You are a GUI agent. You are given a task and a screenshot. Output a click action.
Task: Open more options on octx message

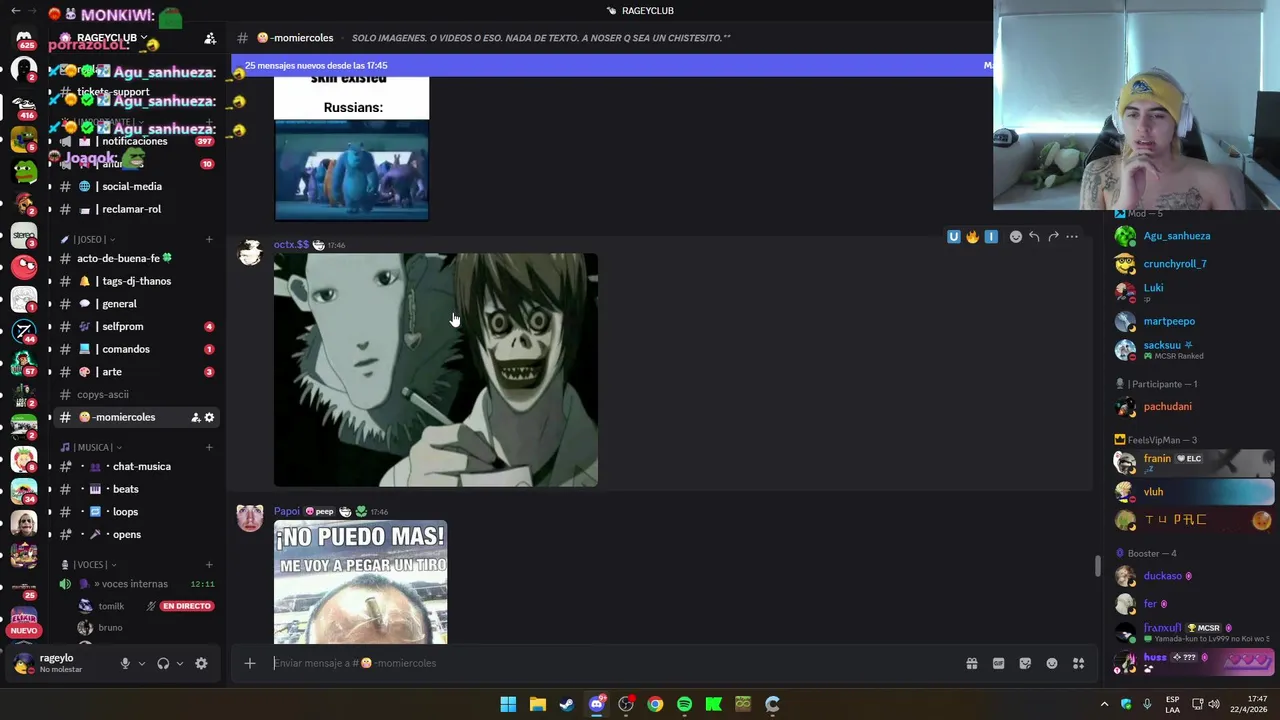(x=1072, y=237)
